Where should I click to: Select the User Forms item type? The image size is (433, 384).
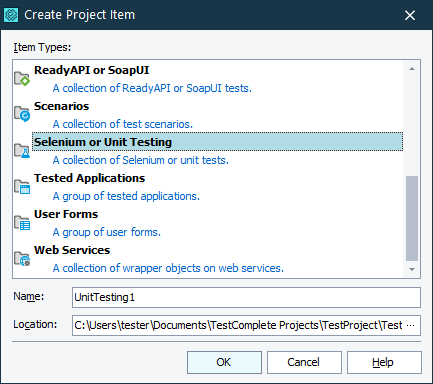coord(66,214)
